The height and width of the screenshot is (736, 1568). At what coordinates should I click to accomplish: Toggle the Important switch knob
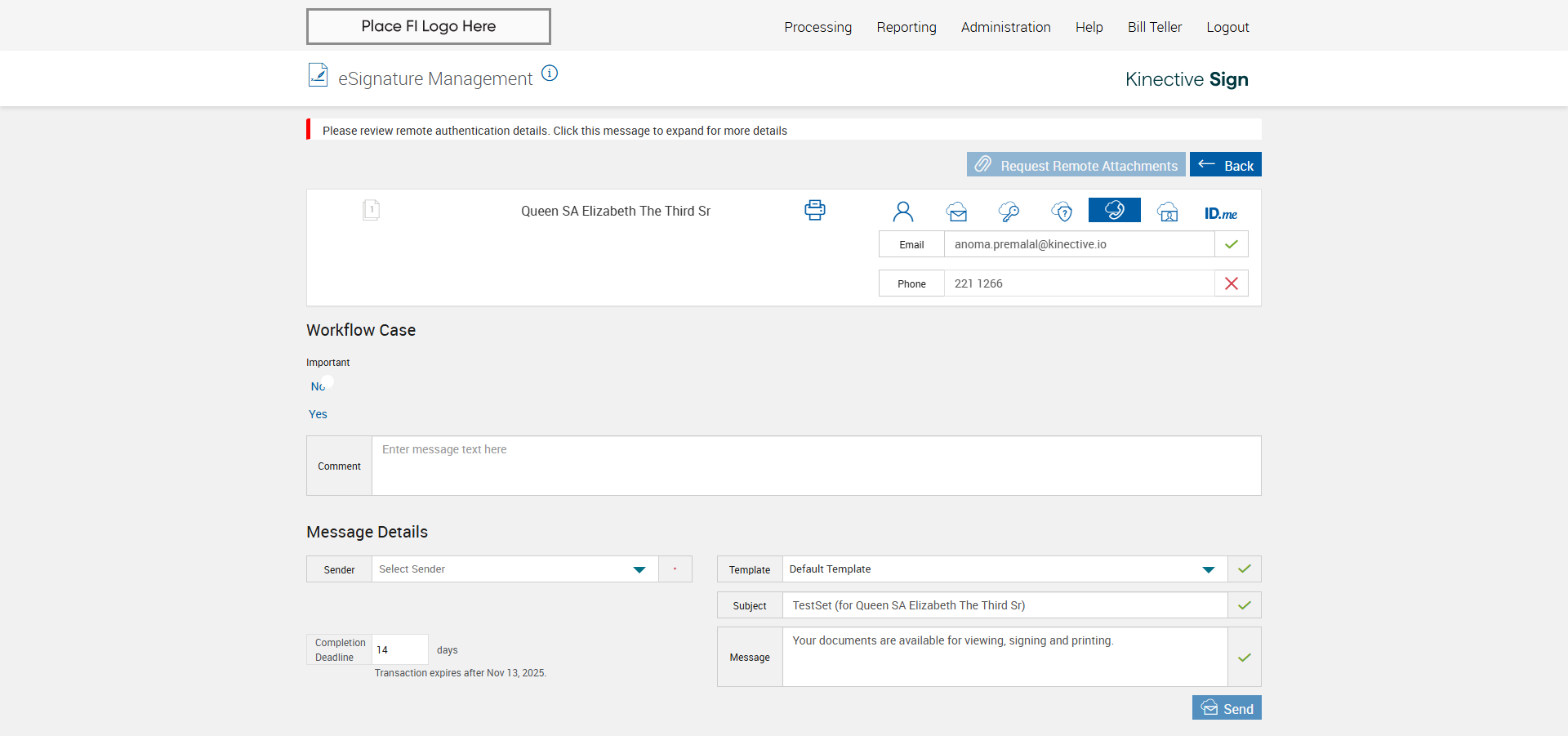click(x=327, y=382)
